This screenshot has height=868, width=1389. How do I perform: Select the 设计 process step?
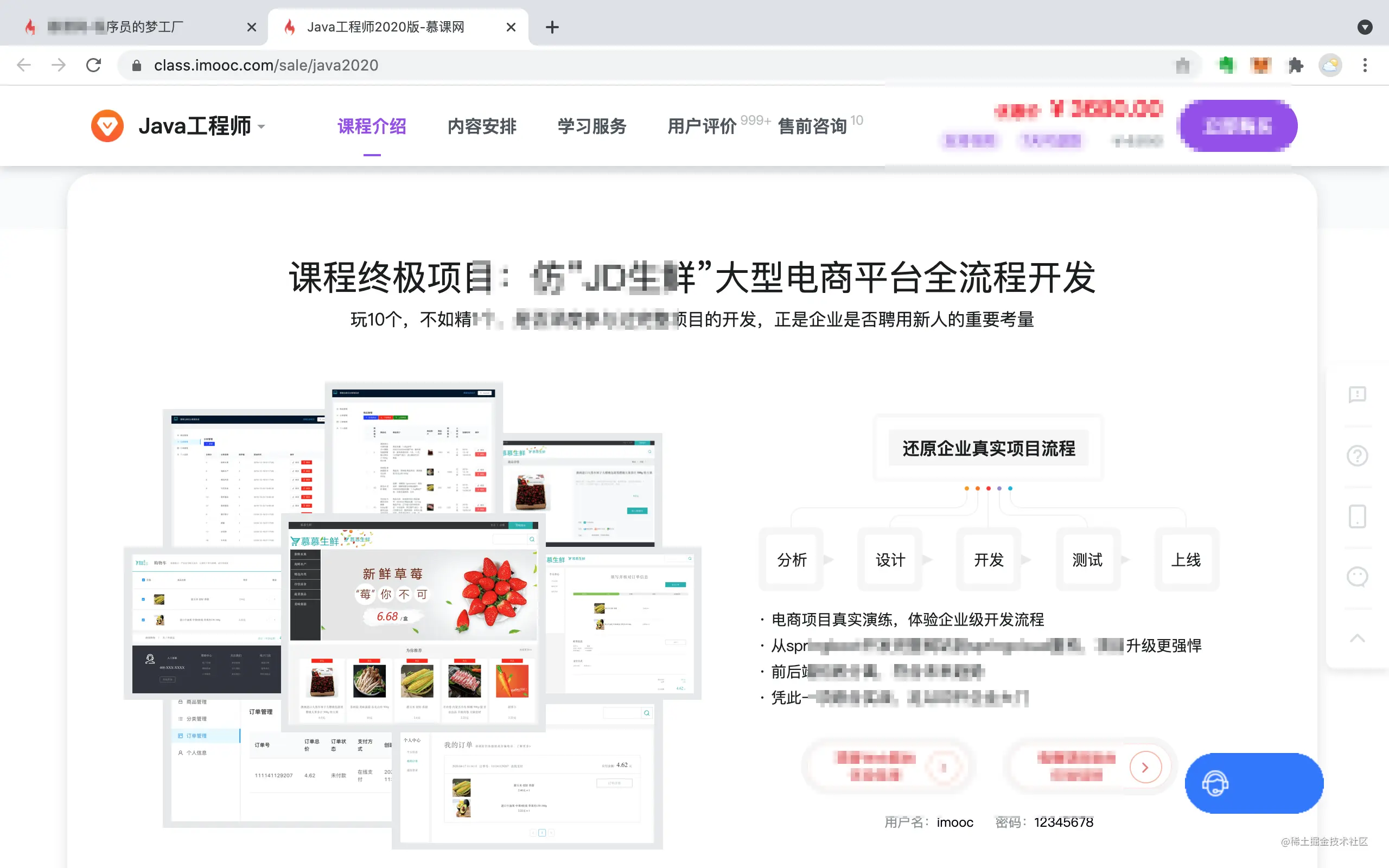[890, 560]
